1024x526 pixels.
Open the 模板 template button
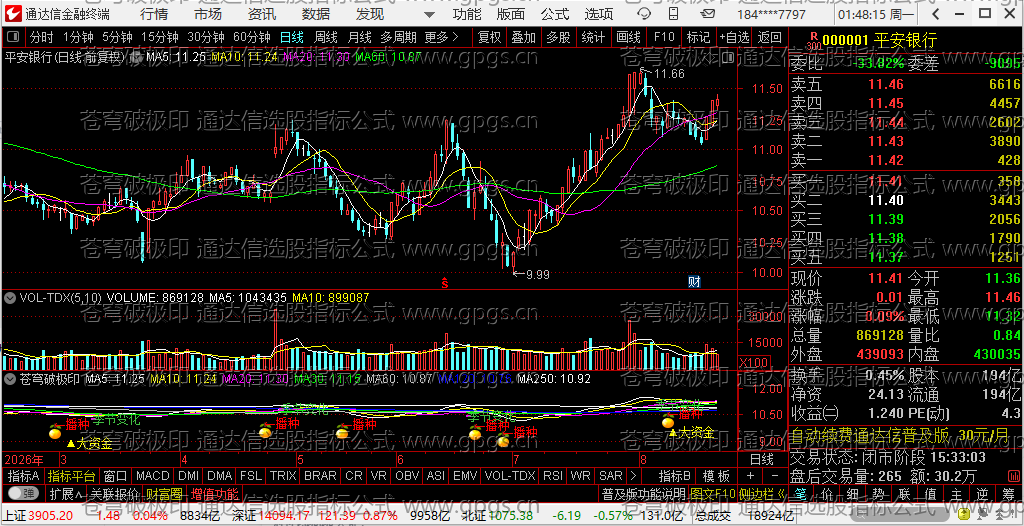coord(716,475)
